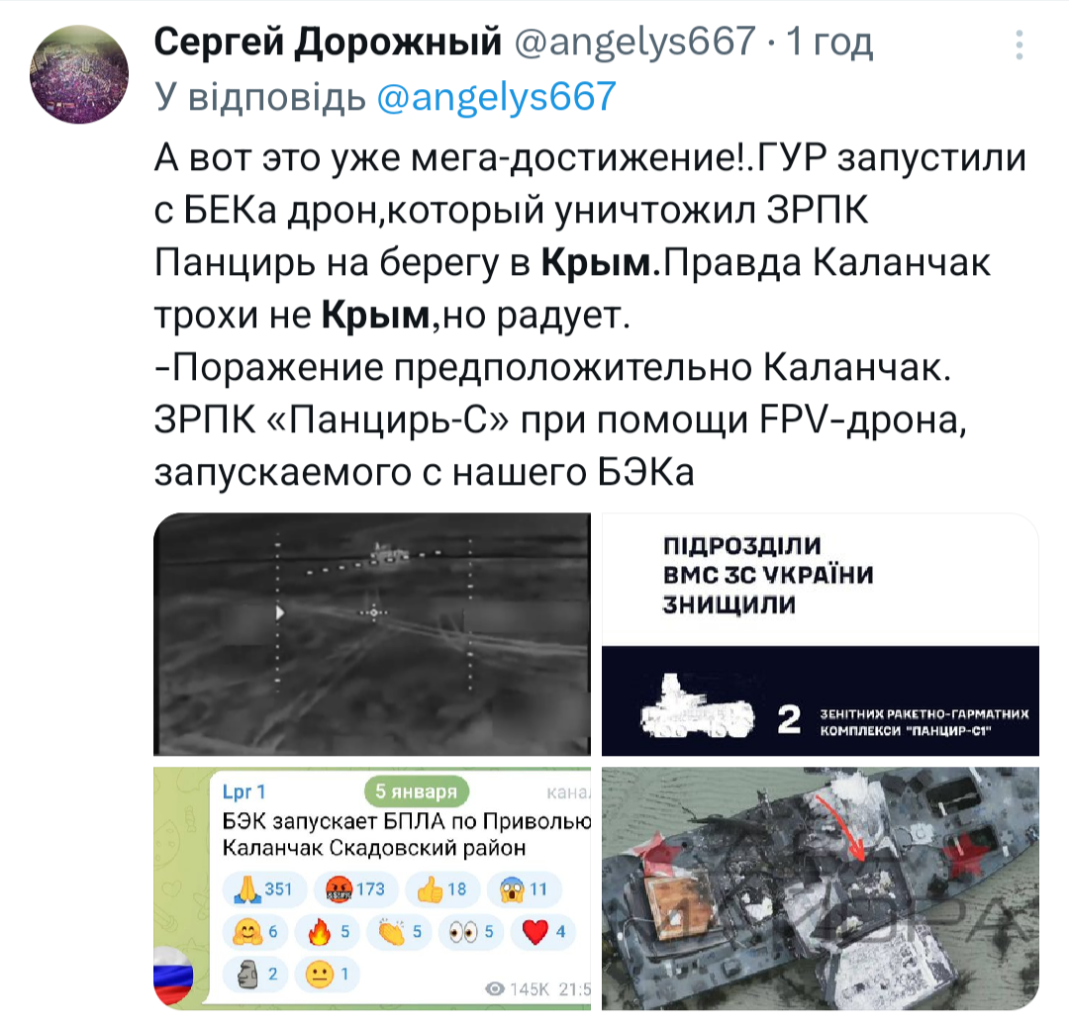
Task: Select the red heart reaction with 4
Action: point(543,931)
